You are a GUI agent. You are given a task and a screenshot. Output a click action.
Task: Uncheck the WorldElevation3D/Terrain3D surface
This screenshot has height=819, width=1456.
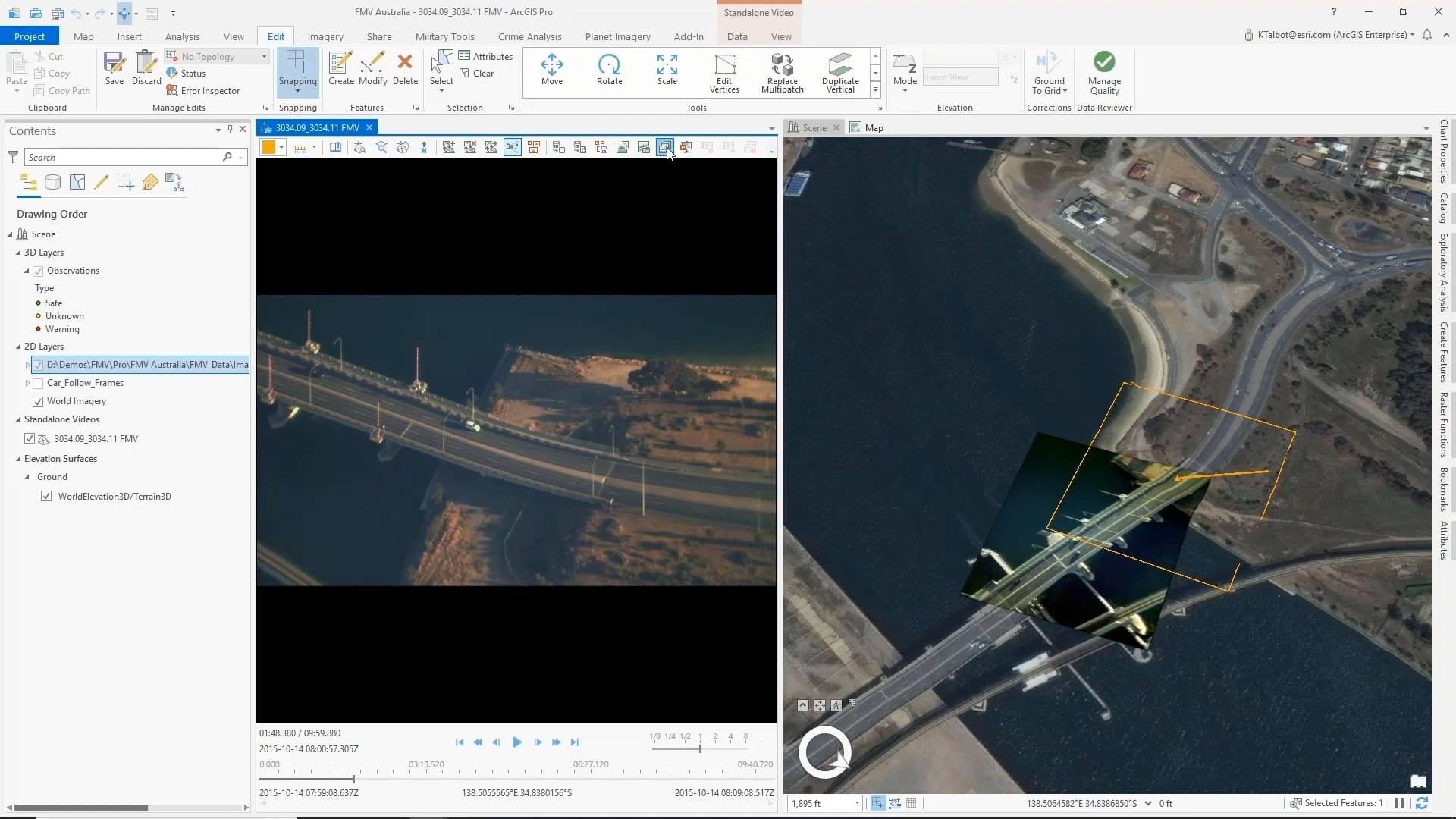pyautogui.click(x=46, y=497)
